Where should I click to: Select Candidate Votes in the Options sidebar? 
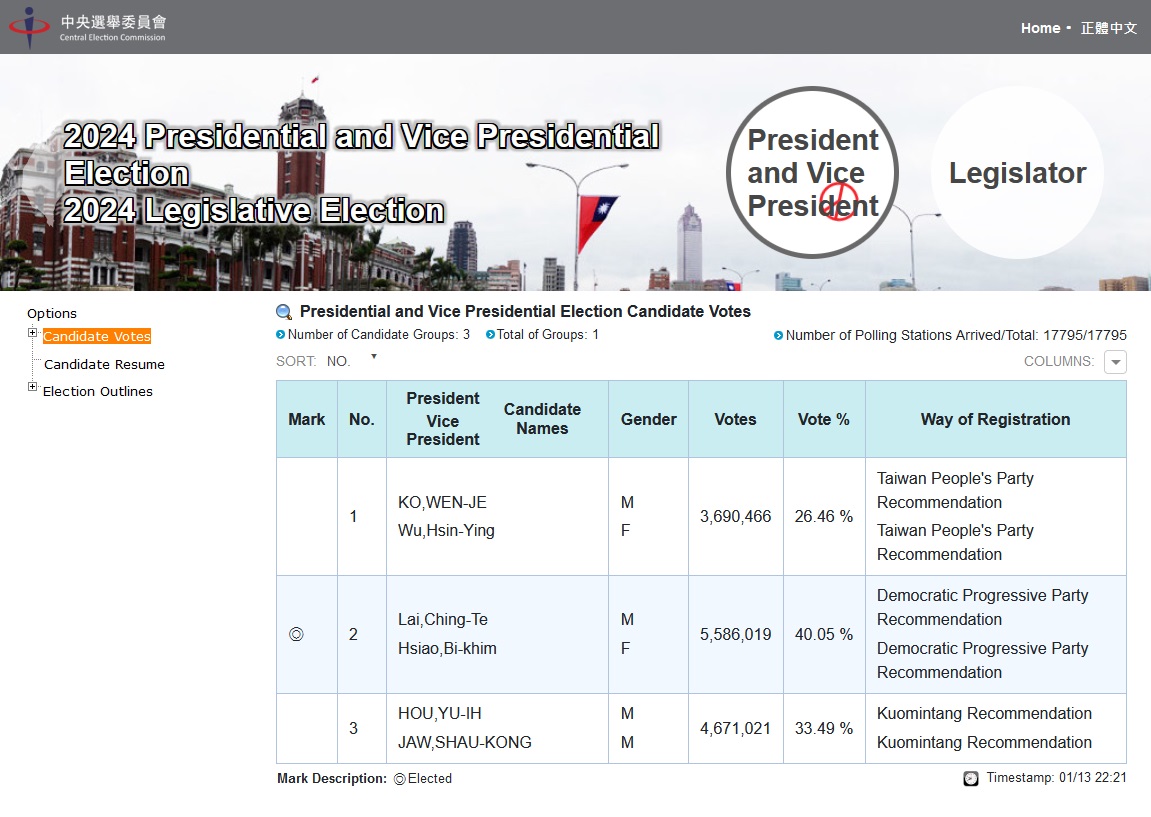pyautogui.click(x=97, y=337)
